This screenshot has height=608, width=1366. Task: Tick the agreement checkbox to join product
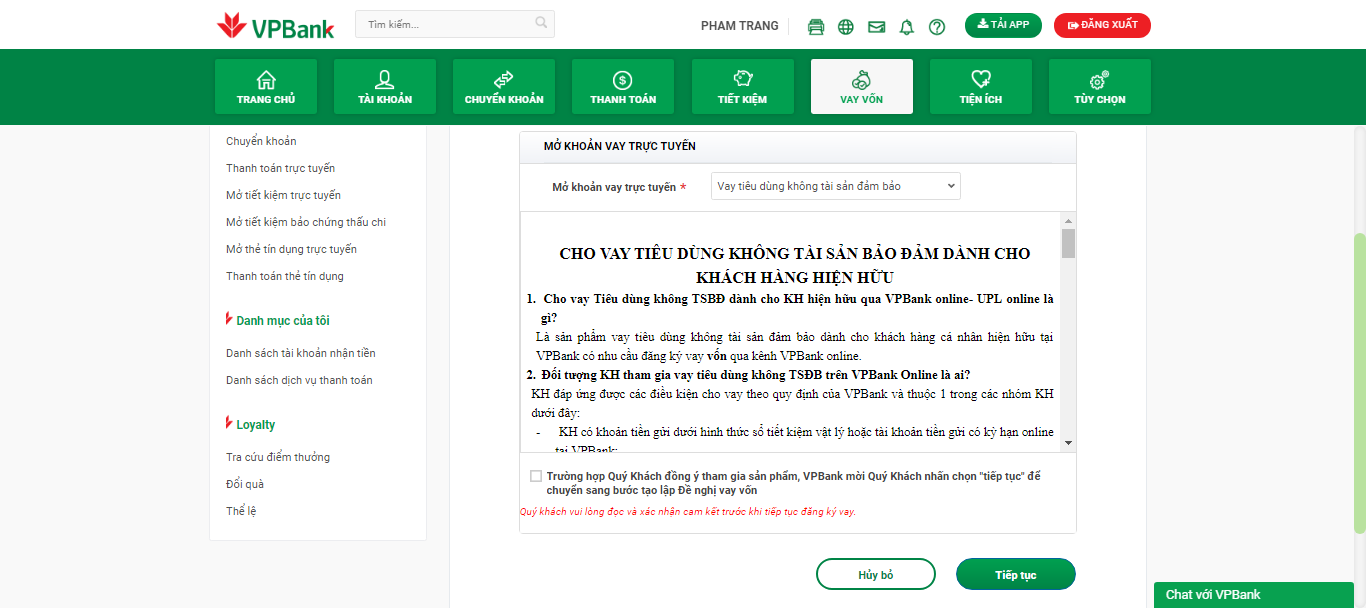tap(536, 476)
